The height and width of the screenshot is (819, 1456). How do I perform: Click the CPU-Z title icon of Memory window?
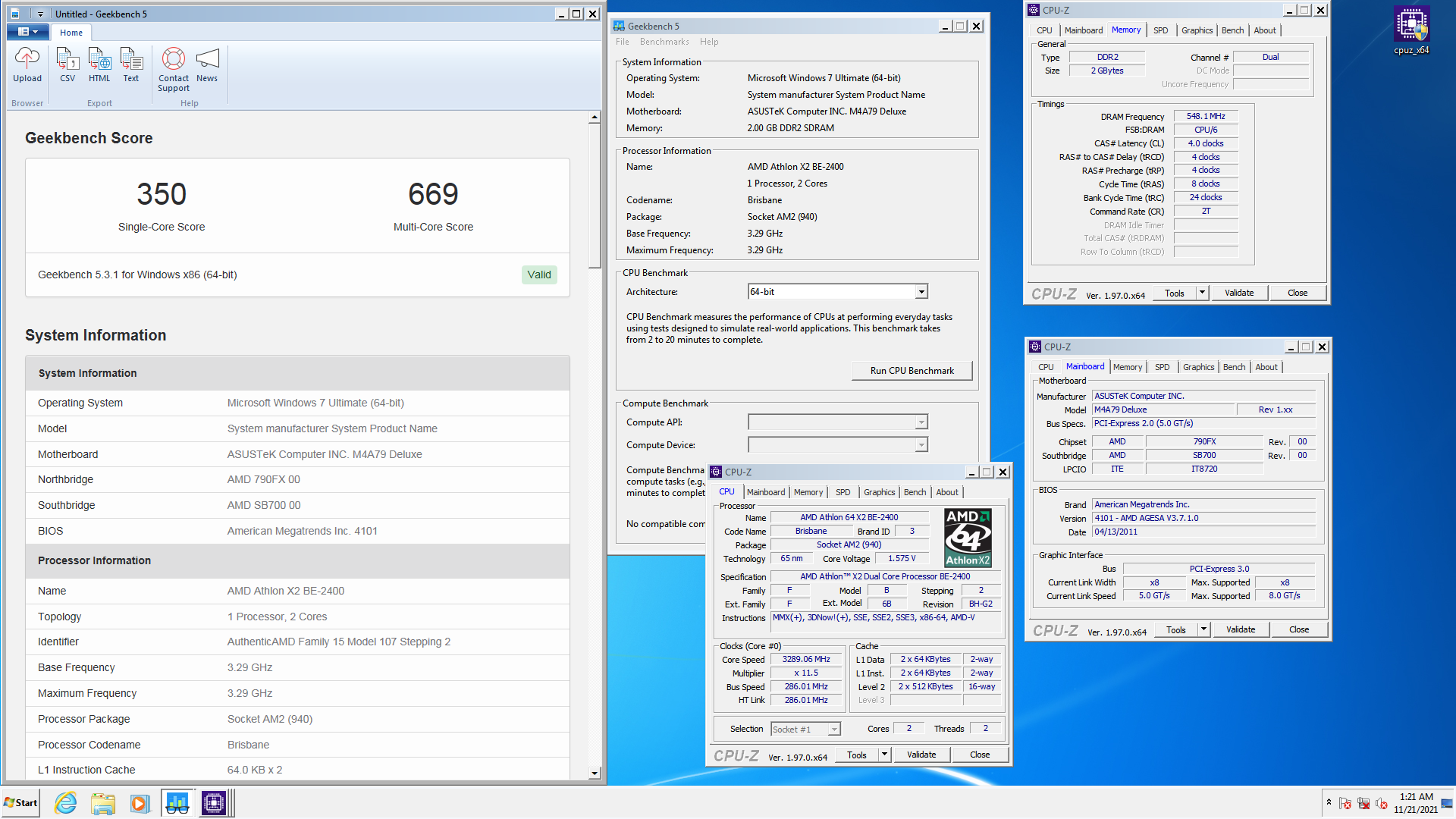pyautogui.click(x=1034, y=11)
